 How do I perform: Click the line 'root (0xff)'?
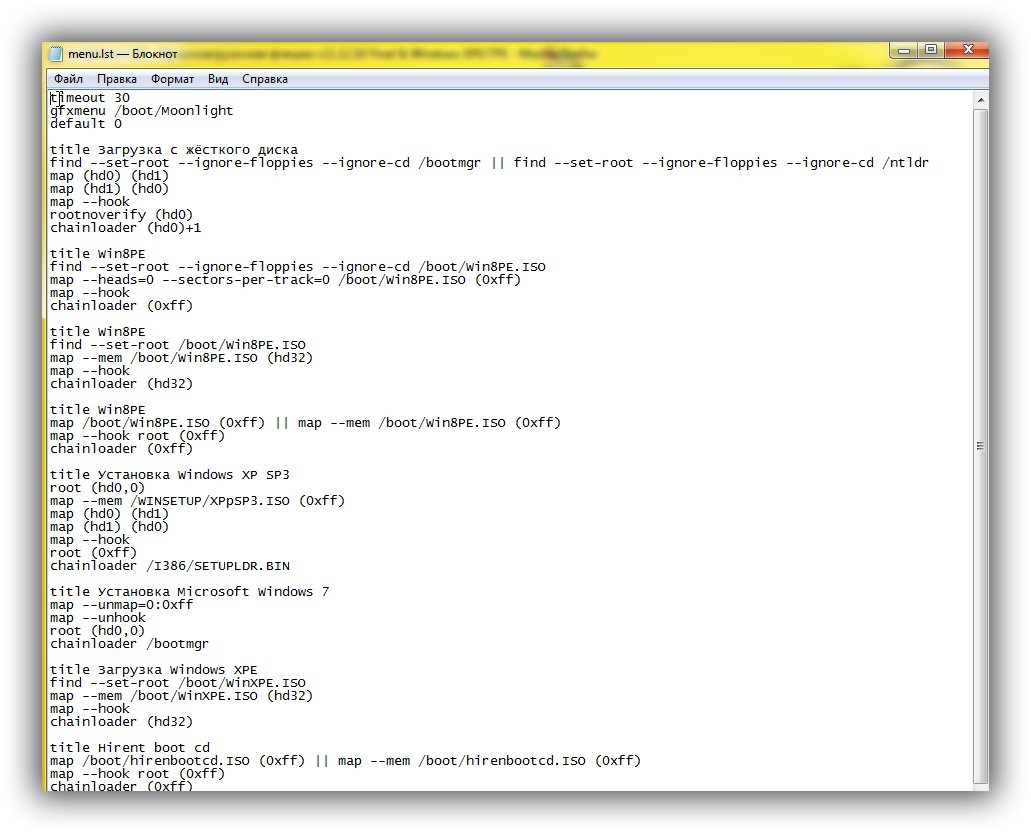93,553
